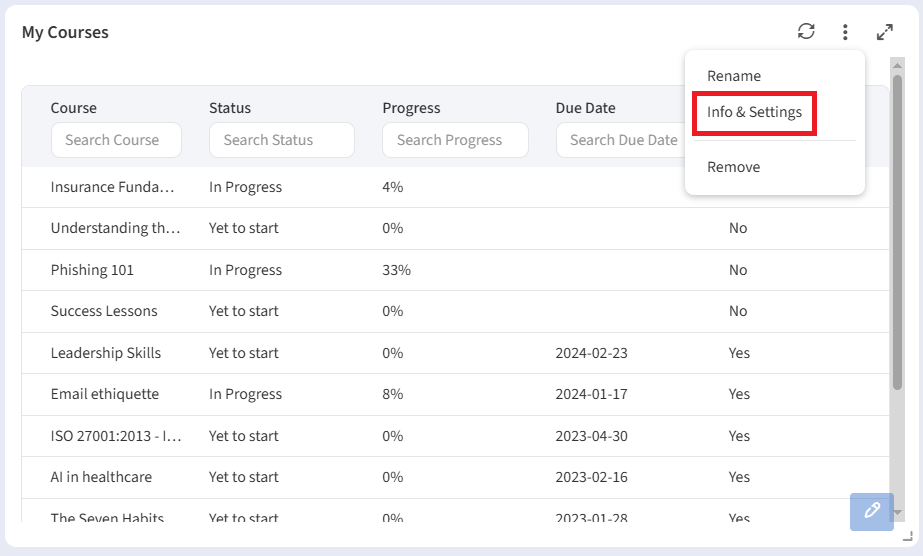The height and width of the screenshot is (556, 923).
Task: Click the vertical scrollbar thumb
Action: pyautogui.click(x=897, y=230)
